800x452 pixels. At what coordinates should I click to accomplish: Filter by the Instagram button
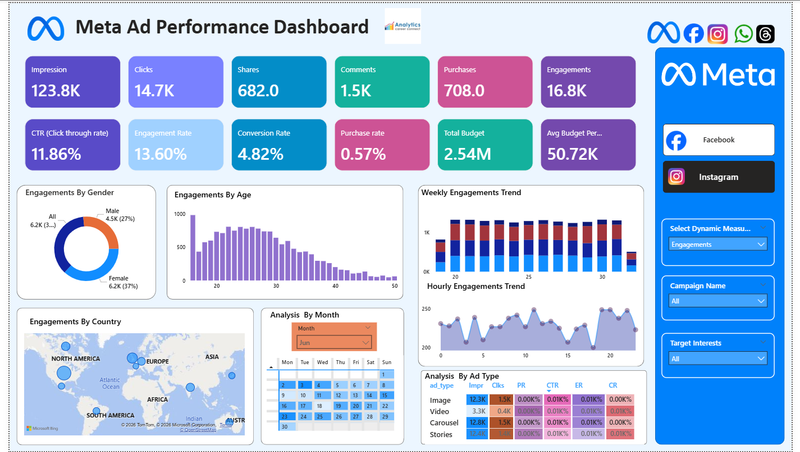(x=718, y=177)
